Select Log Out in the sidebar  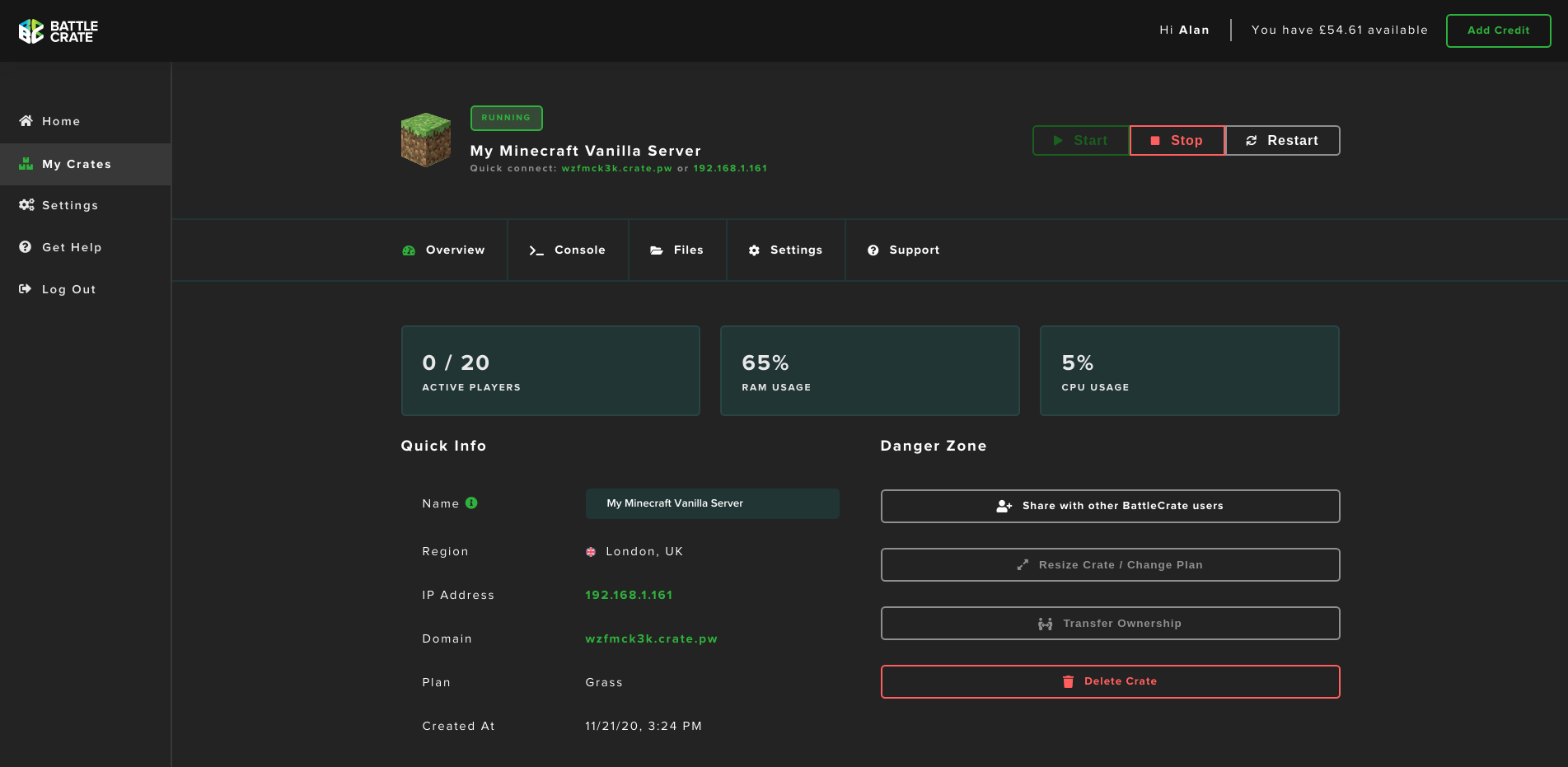click(x=86, y=289)
